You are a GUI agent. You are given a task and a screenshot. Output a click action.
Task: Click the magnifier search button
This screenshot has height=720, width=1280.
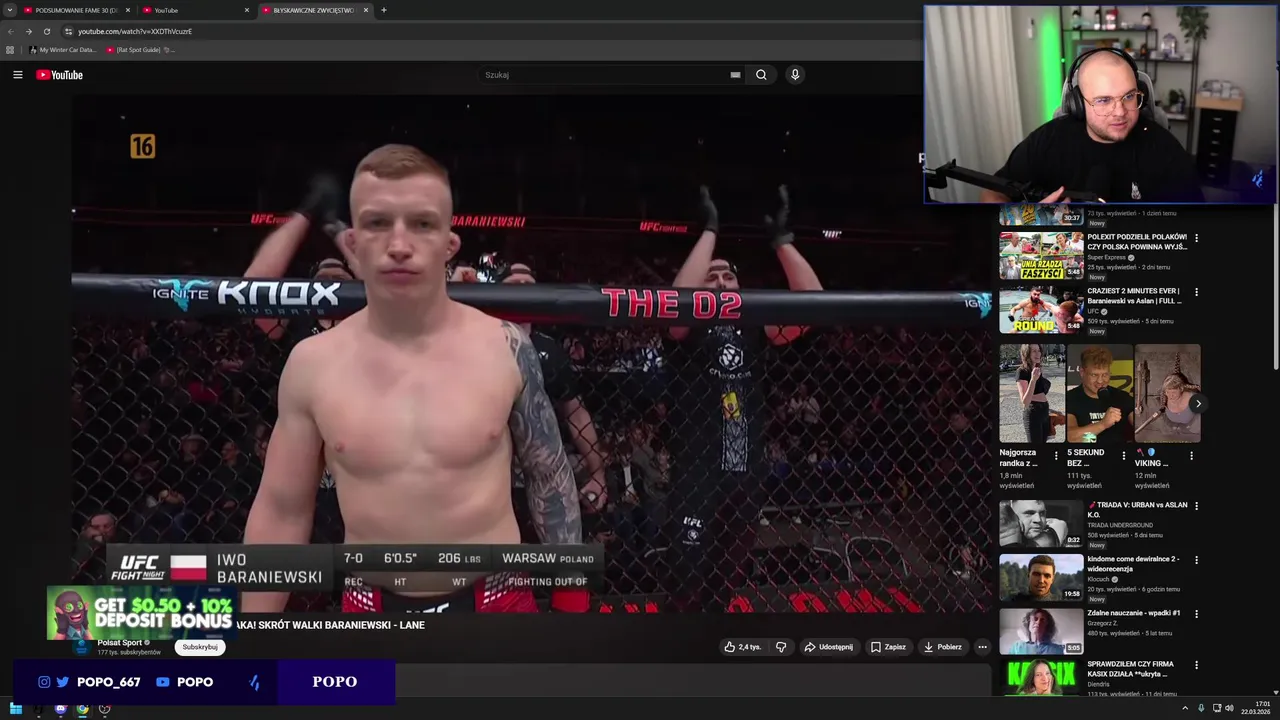[x=761, y=75]
